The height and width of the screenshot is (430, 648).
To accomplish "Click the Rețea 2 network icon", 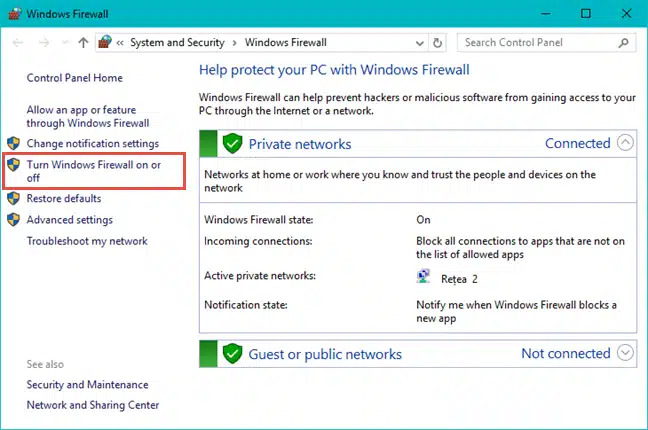I will (424, 278).
